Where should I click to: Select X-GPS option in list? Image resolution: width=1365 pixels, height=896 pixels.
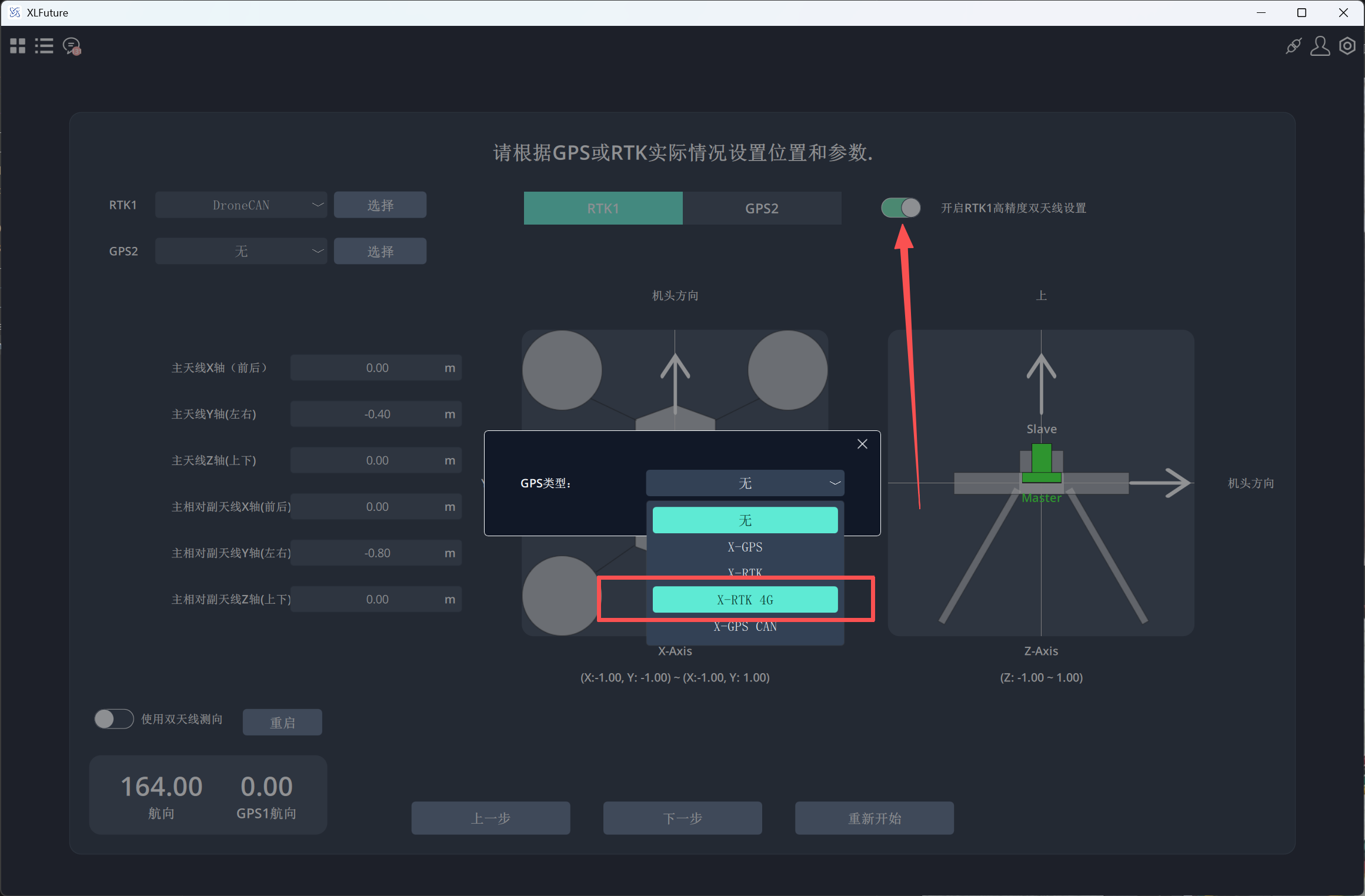pos(745,547)
